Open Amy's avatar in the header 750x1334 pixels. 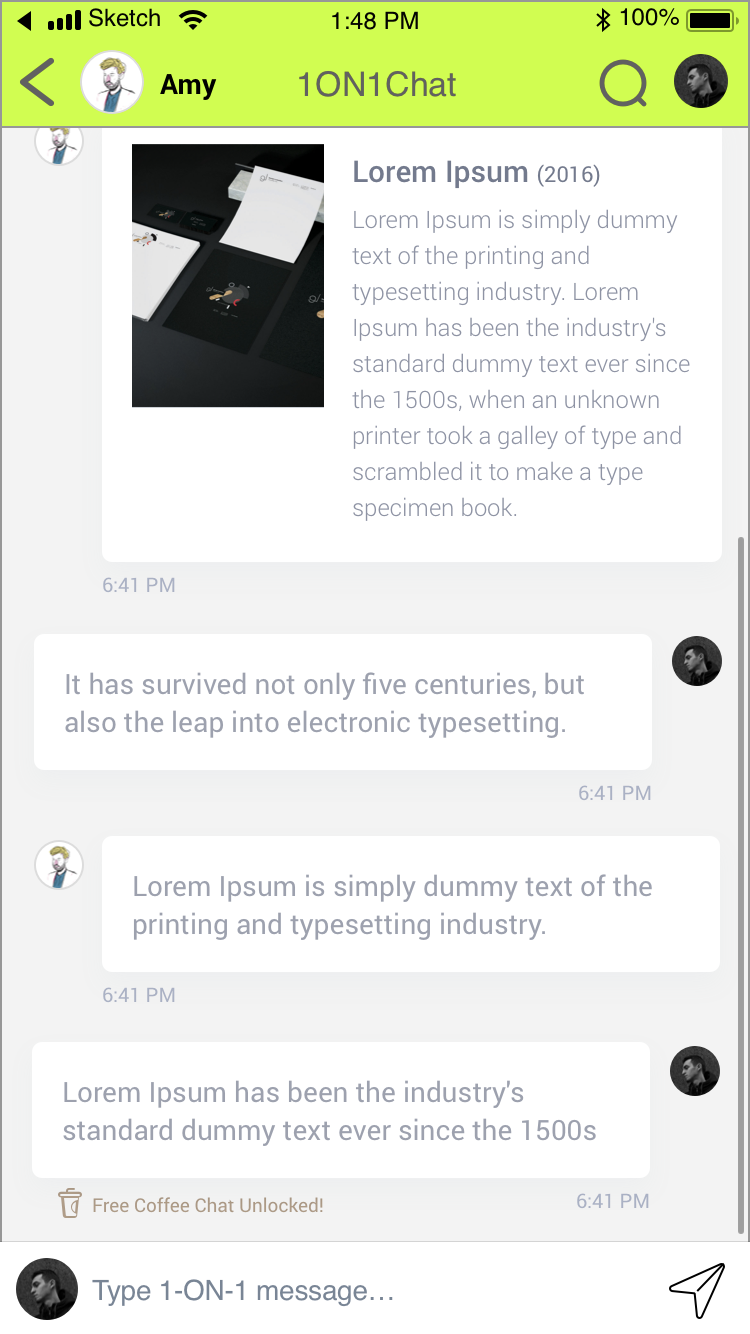[x=112, y=82]
